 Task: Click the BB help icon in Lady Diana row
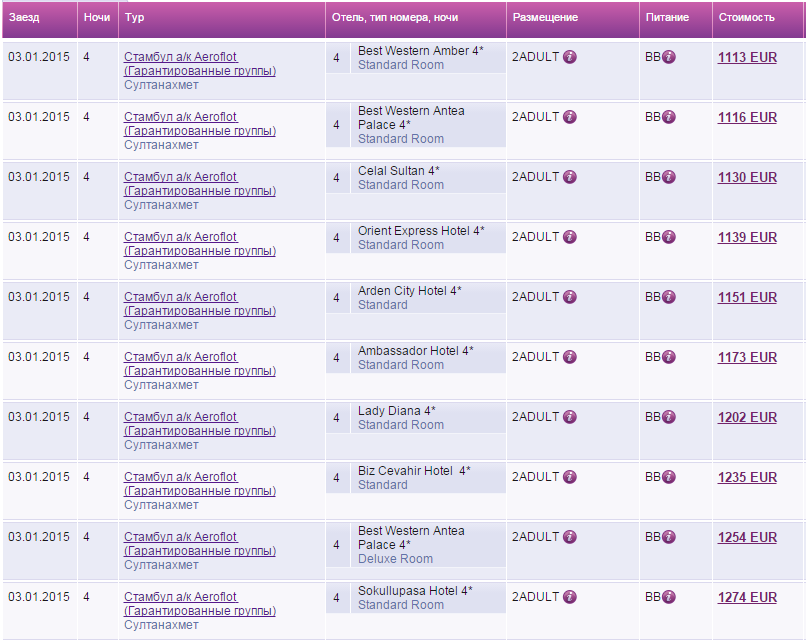point(669,417)
